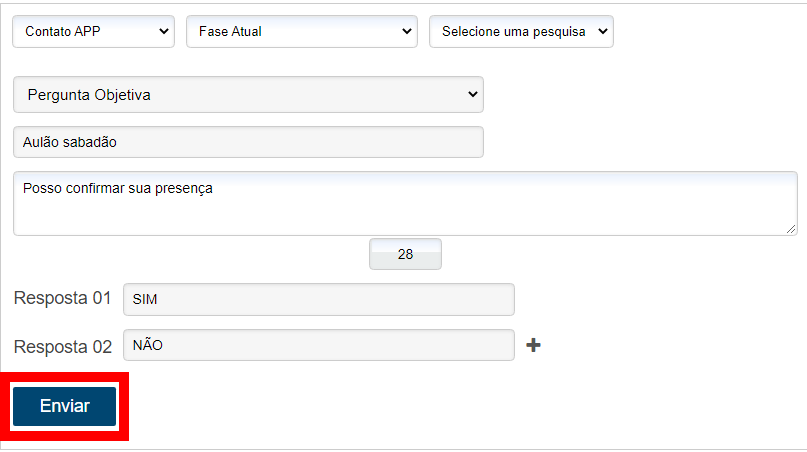807x452 pixels.
Task: Grab the textarea resize handle corner
Action: [x=791, y=230]
